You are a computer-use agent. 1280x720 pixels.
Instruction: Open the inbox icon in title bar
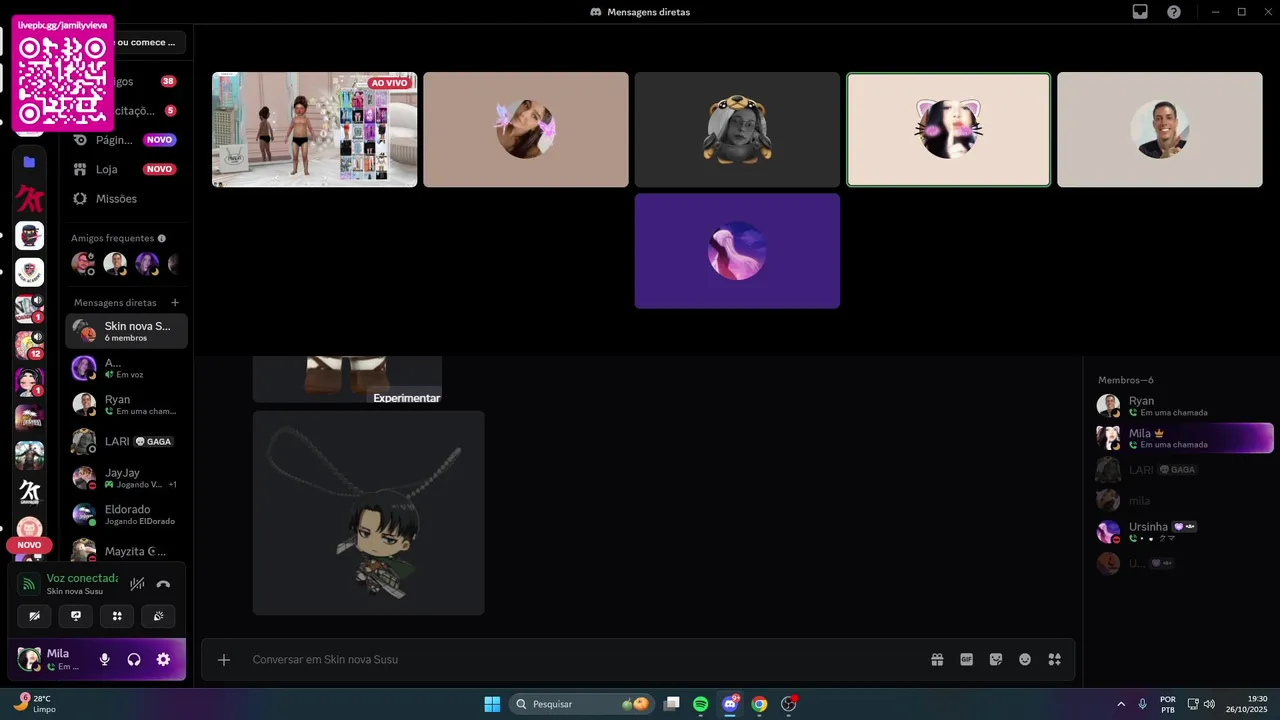1140,12
